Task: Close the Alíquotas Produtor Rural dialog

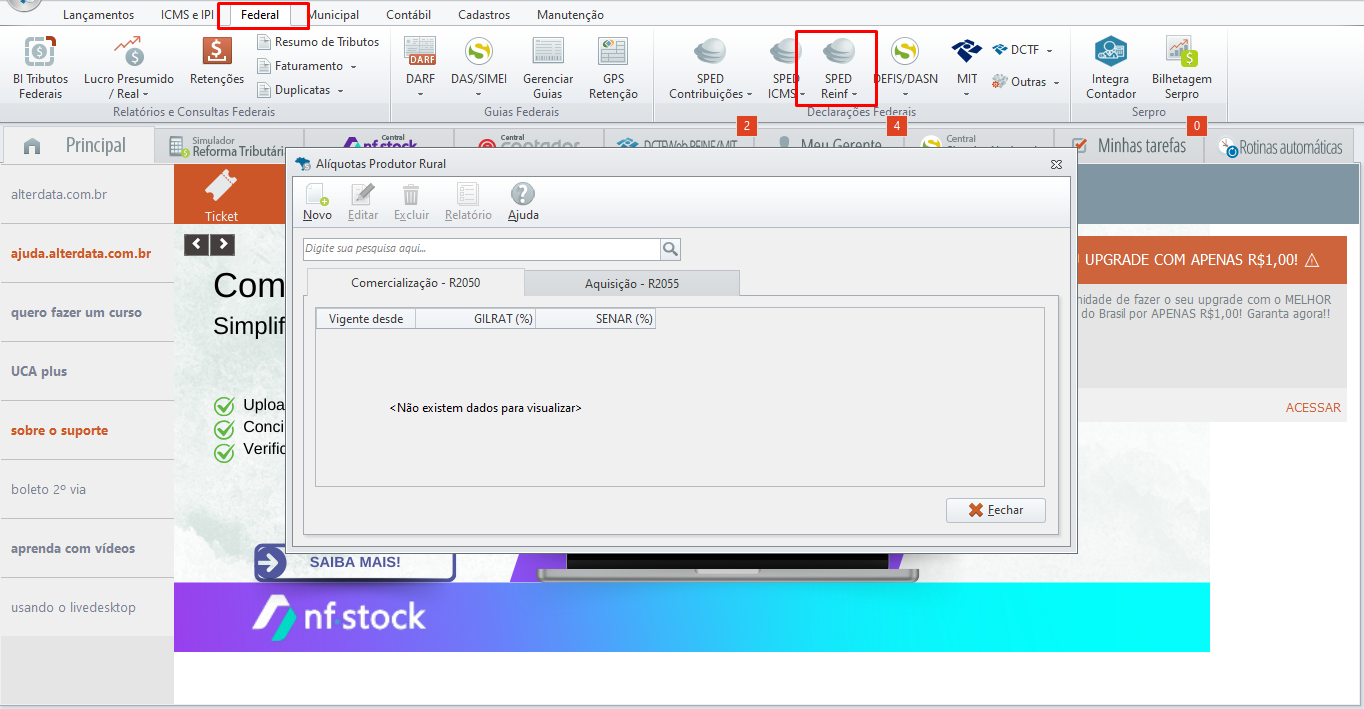Action: coord(1056,164)
